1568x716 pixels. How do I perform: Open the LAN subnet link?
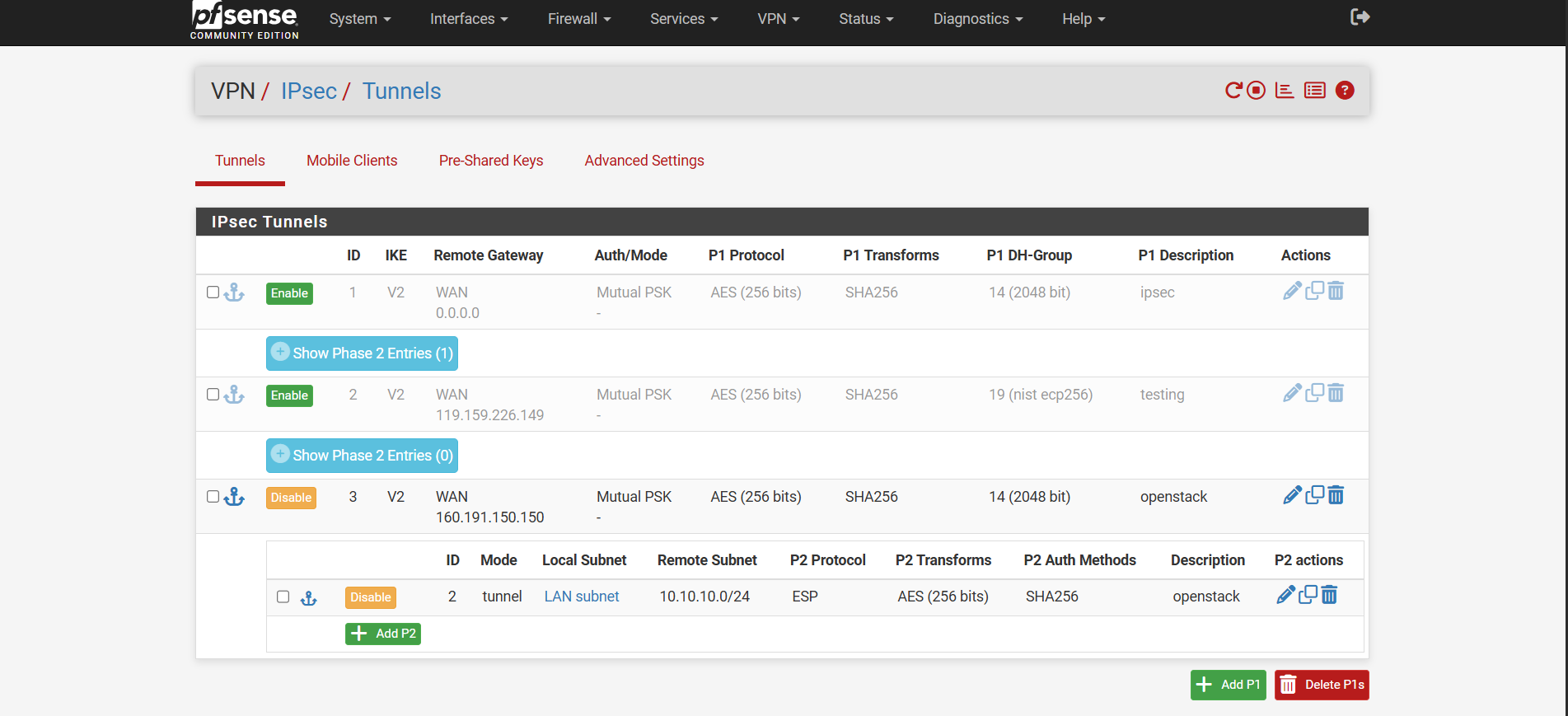[x=582, y=597]
